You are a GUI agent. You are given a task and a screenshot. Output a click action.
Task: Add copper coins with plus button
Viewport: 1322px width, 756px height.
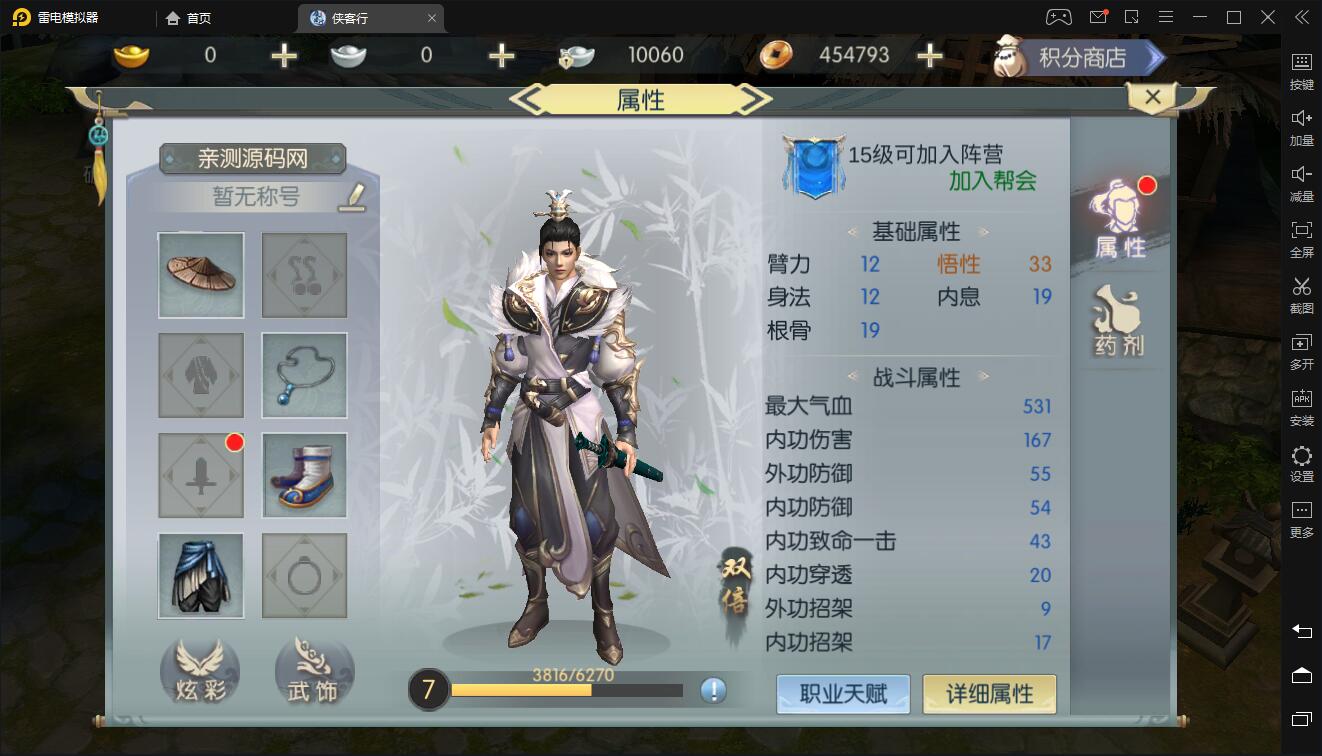(930, 56)
